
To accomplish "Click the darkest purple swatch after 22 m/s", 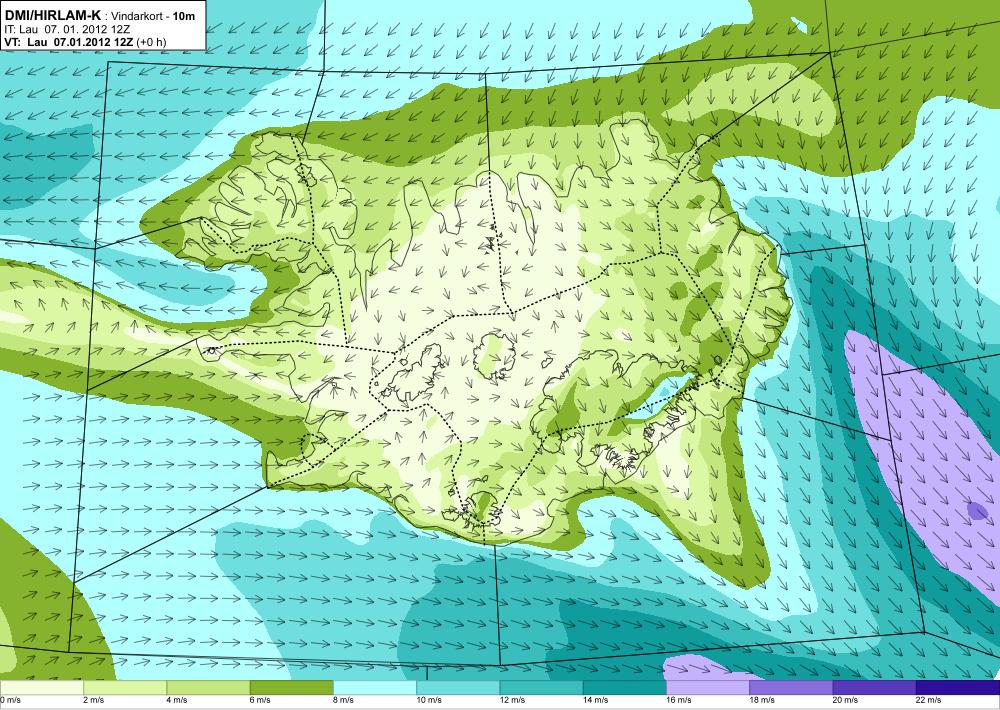I will [x=958, y=688].
